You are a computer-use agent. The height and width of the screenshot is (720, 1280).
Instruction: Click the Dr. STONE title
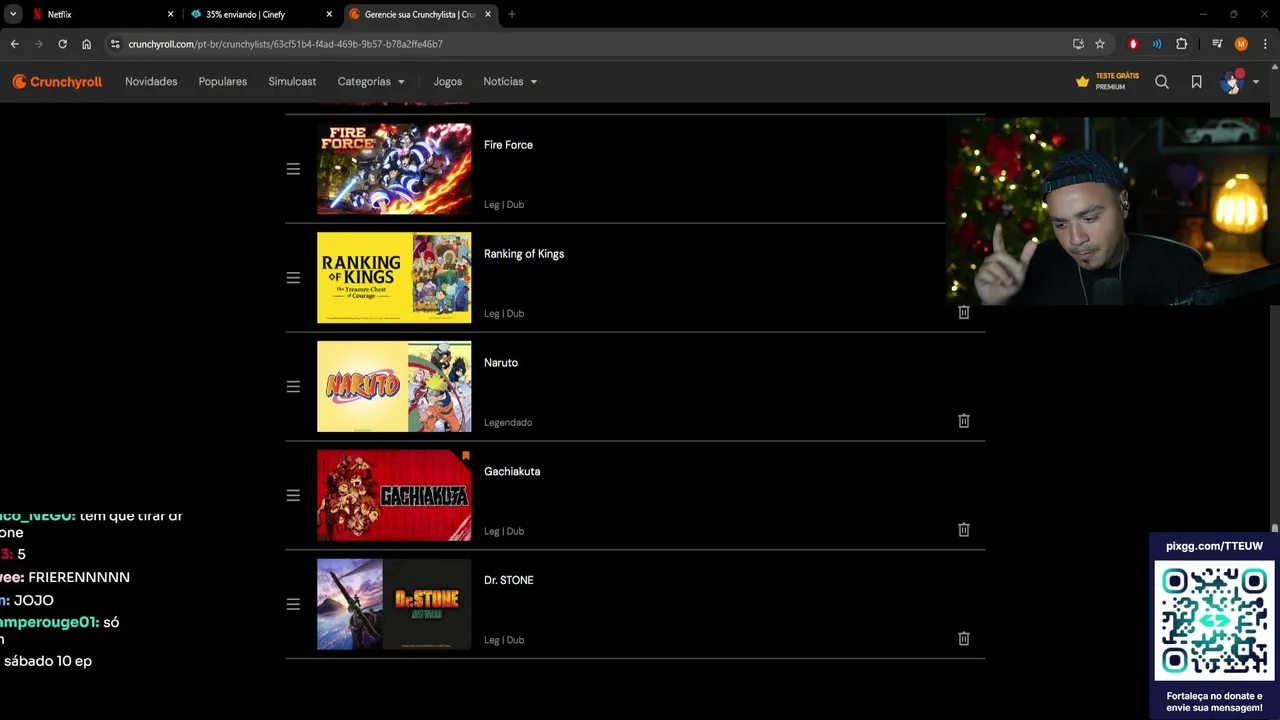[509, 581]
